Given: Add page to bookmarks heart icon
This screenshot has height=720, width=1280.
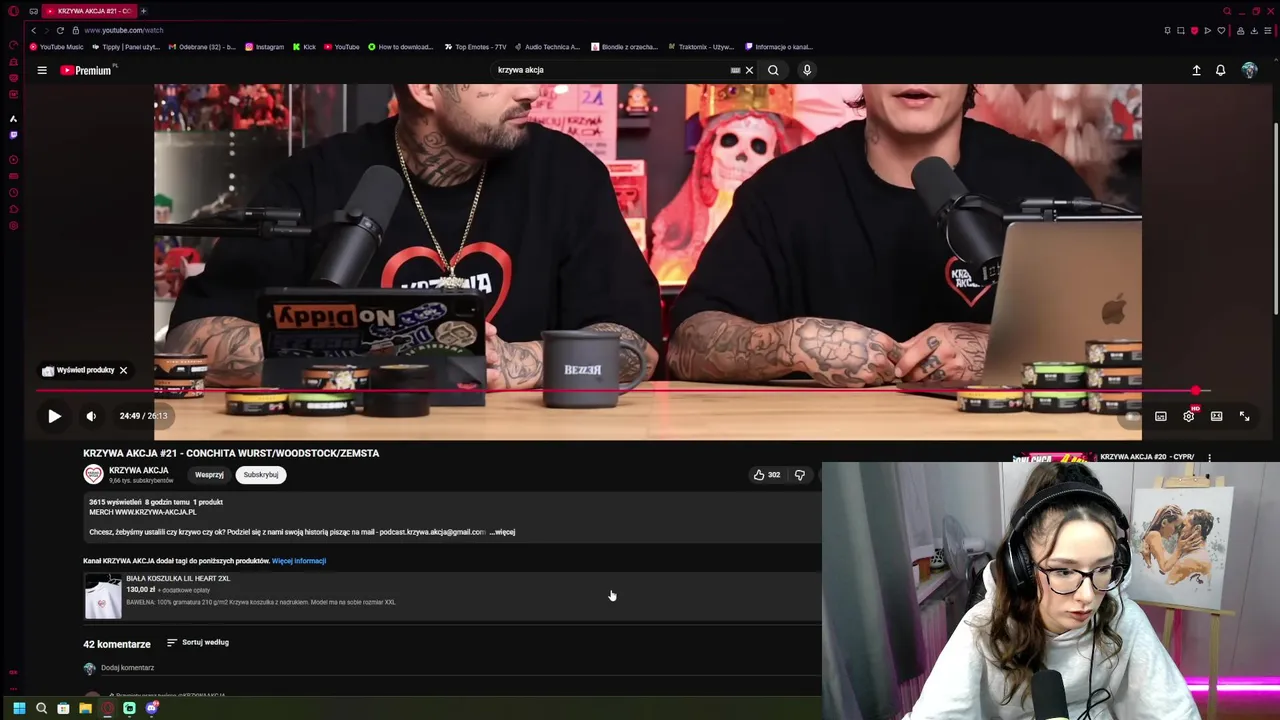Looking at the screenshot, I should [x=1221, y=31].
